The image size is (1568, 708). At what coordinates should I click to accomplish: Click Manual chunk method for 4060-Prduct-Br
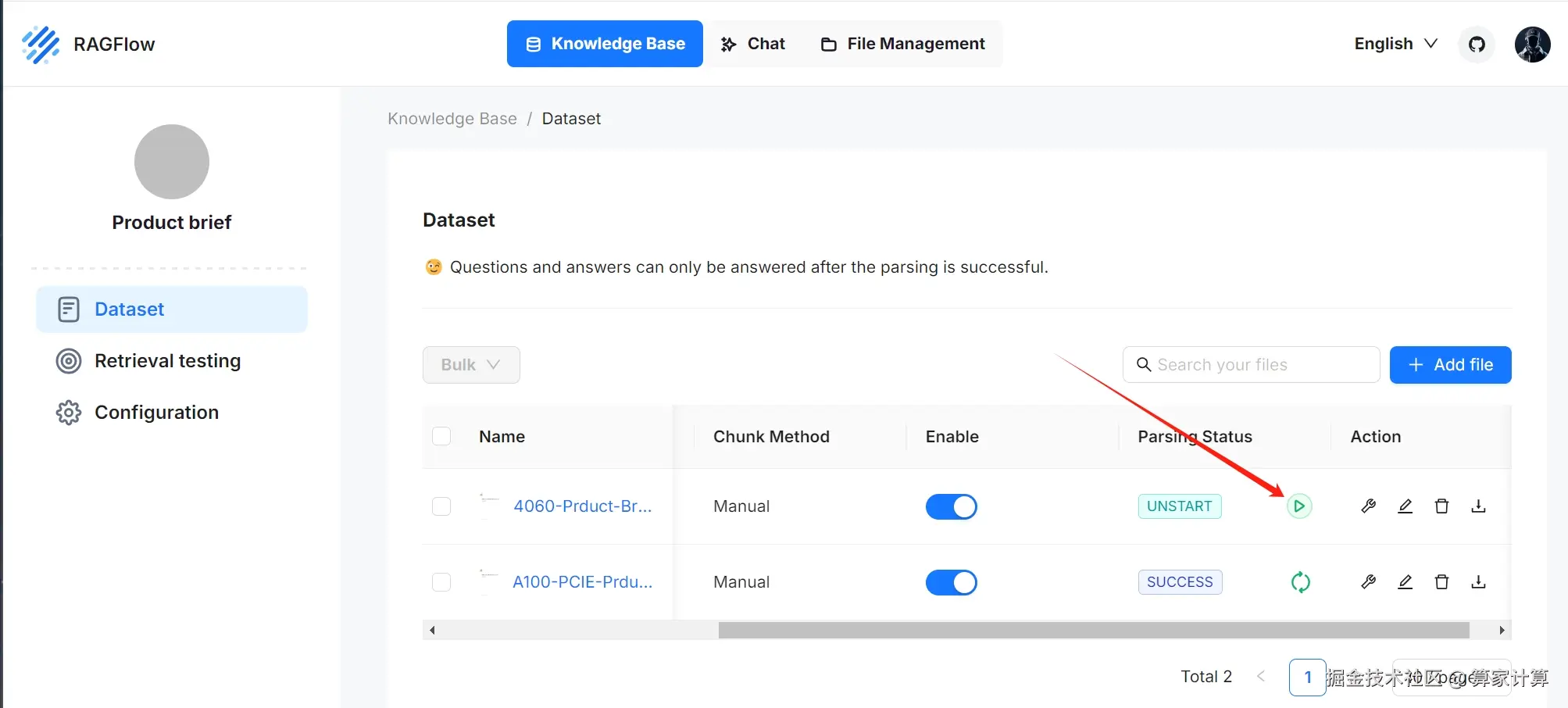[x=741, y=506]
